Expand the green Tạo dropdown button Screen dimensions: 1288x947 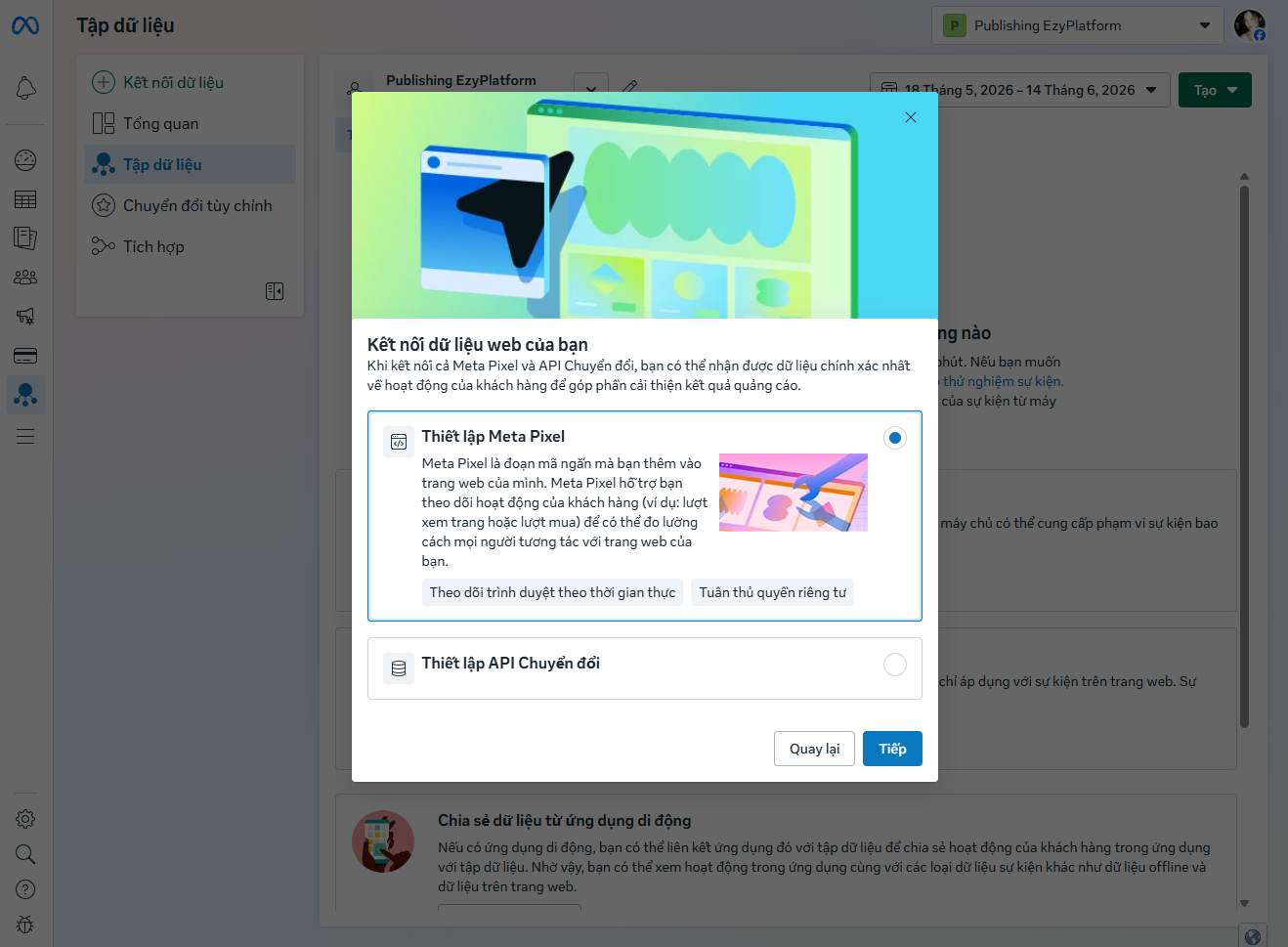pyautogui.click(x=1215, y=90)
